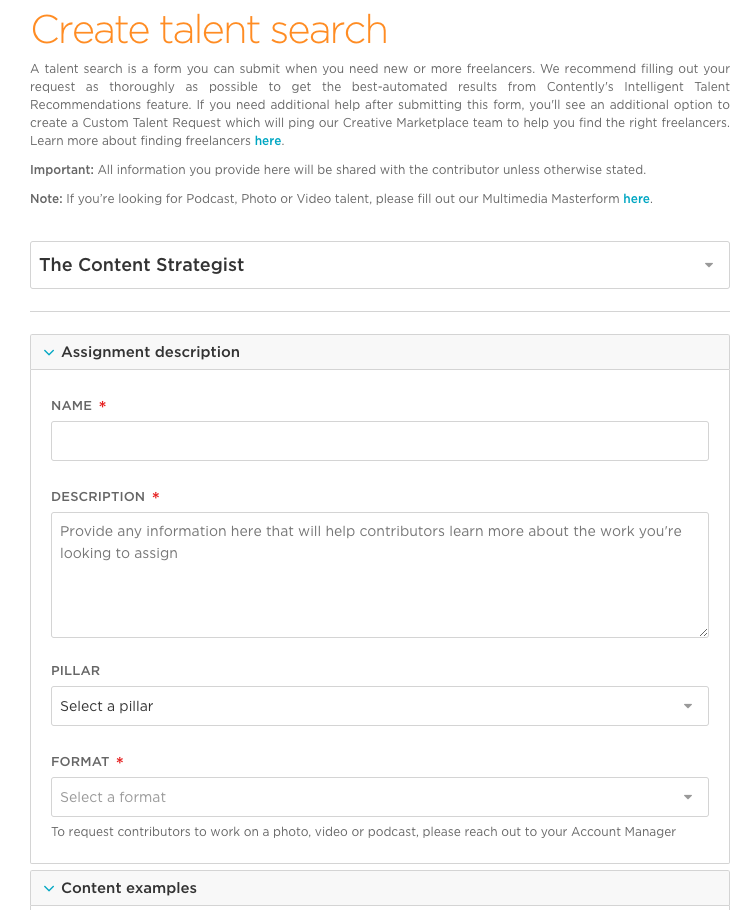Click the PILLAR field label
This screenshot has height=910, width=741.
click(x=74, y=670)
